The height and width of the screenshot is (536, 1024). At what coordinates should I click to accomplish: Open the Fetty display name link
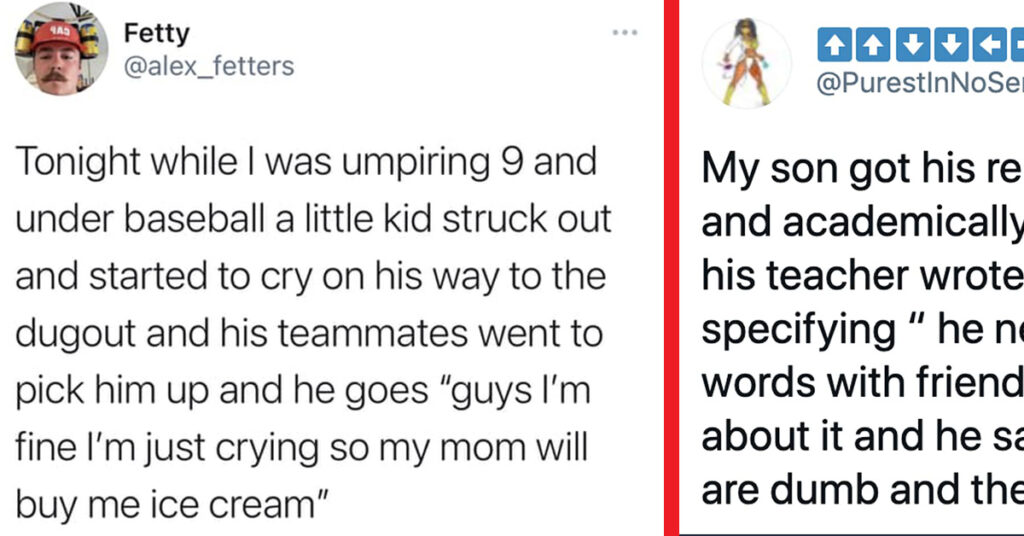(157, 33)
